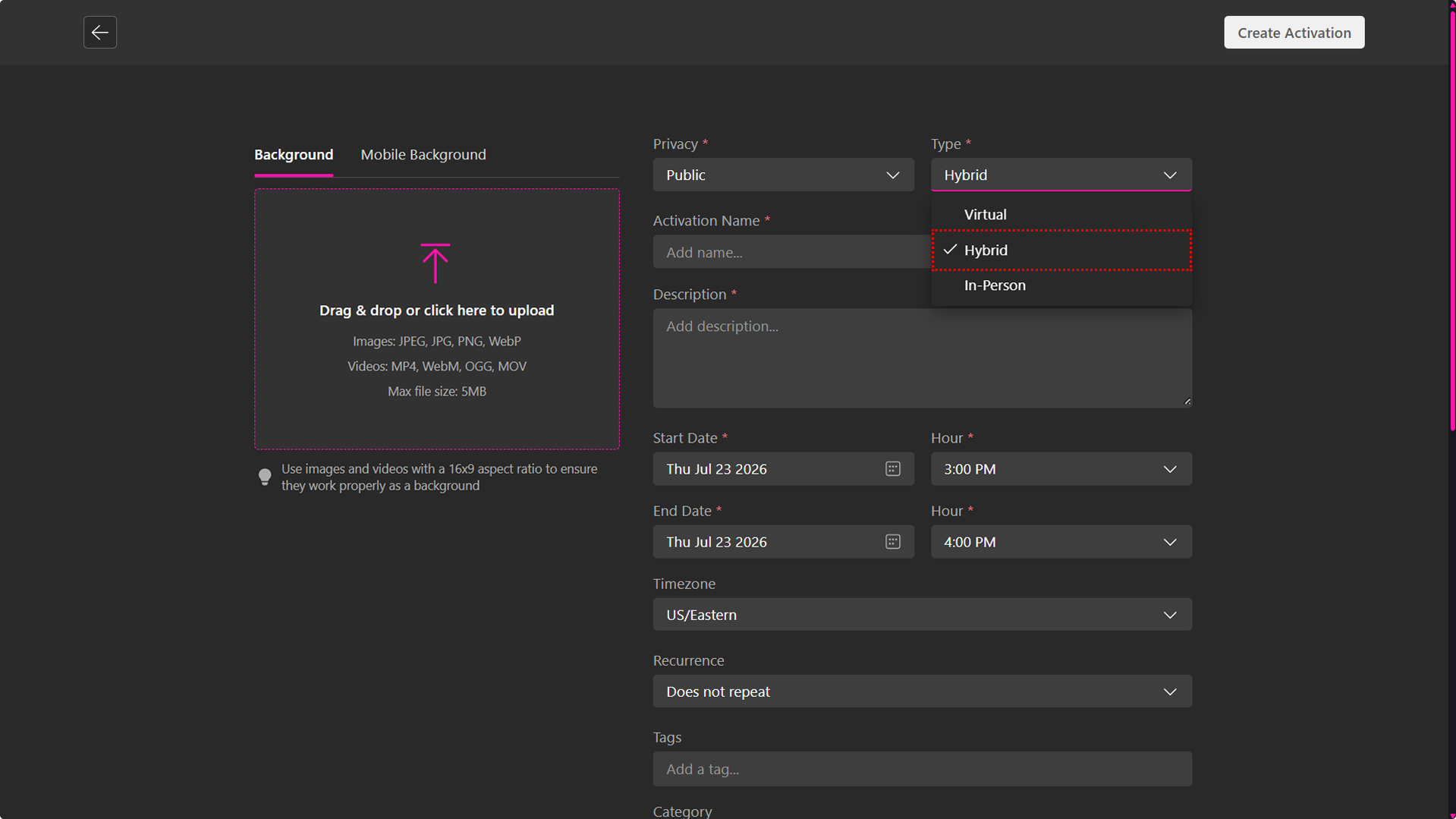Open the Recurrence dropdown Does not repeat
Image resolution: width=1456 pixels, height=819 pixels.
tap(923, 691)
